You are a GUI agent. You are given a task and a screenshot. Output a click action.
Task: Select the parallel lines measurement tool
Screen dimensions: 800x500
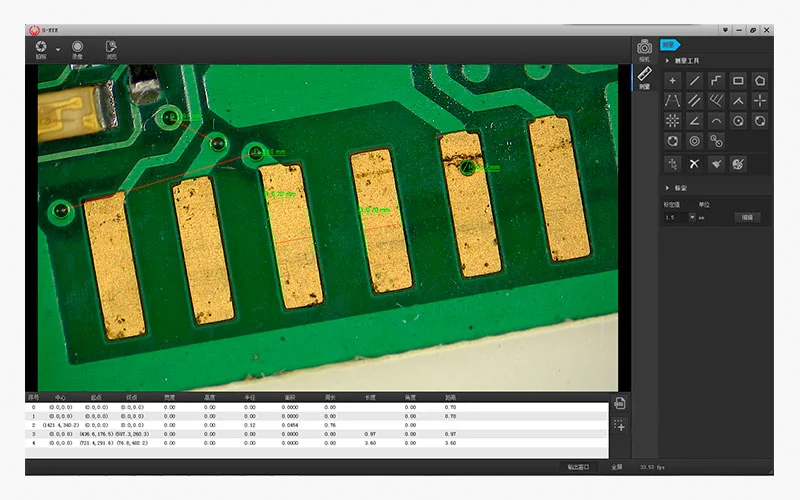694,100
